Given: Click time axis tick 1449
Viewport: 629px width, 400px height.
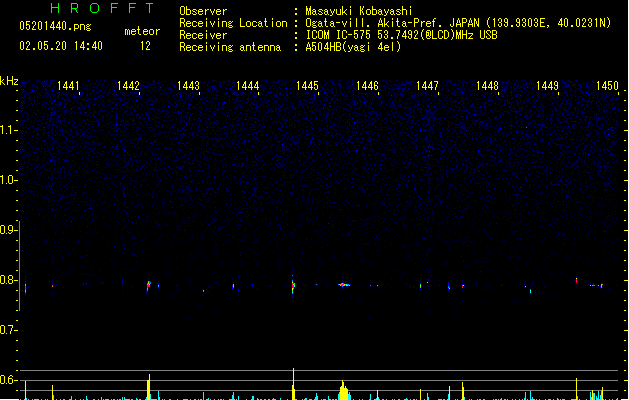Looking at the screenshot, I should click(x=547, y=86).
